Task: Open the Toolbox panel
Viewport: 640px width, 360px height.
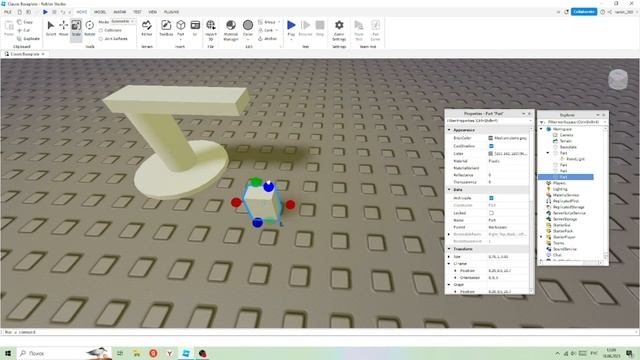Action: (166, 29)
